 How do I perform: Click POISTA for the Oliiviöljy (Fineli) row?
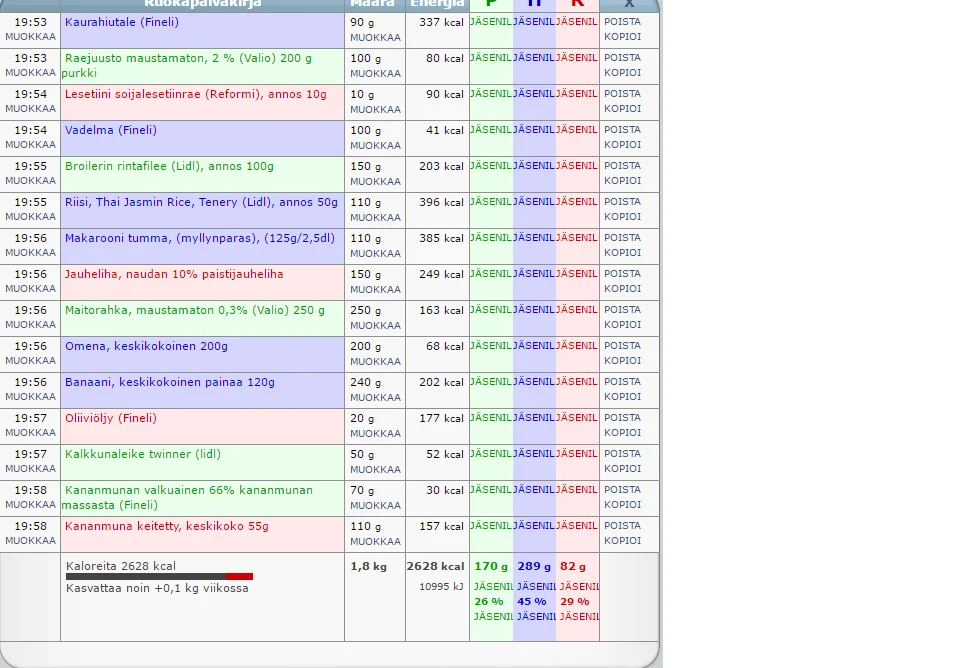point(622,418)
